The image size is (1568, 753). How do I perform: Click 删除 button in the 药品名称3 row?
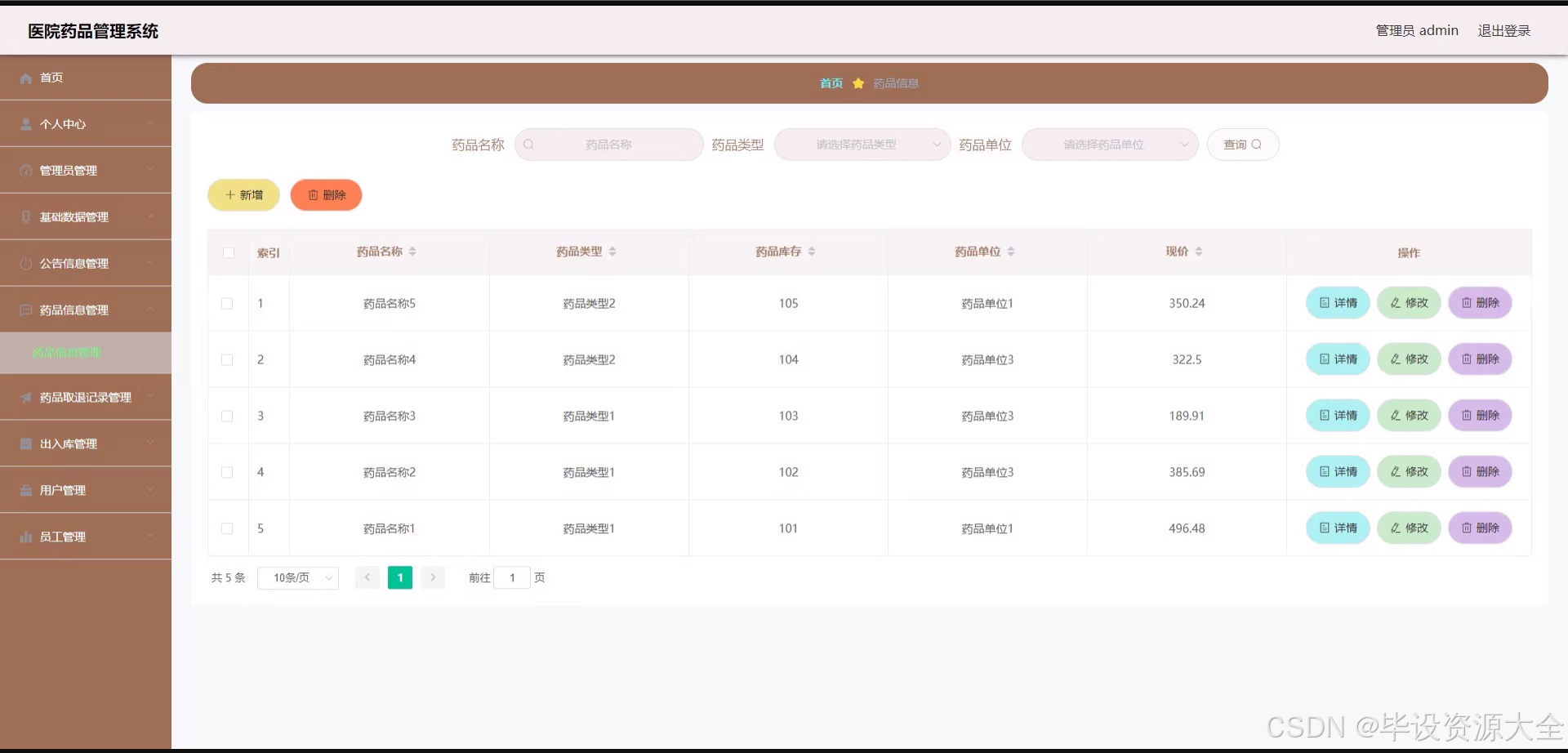pyautogui.click(x=1480, y=416)
